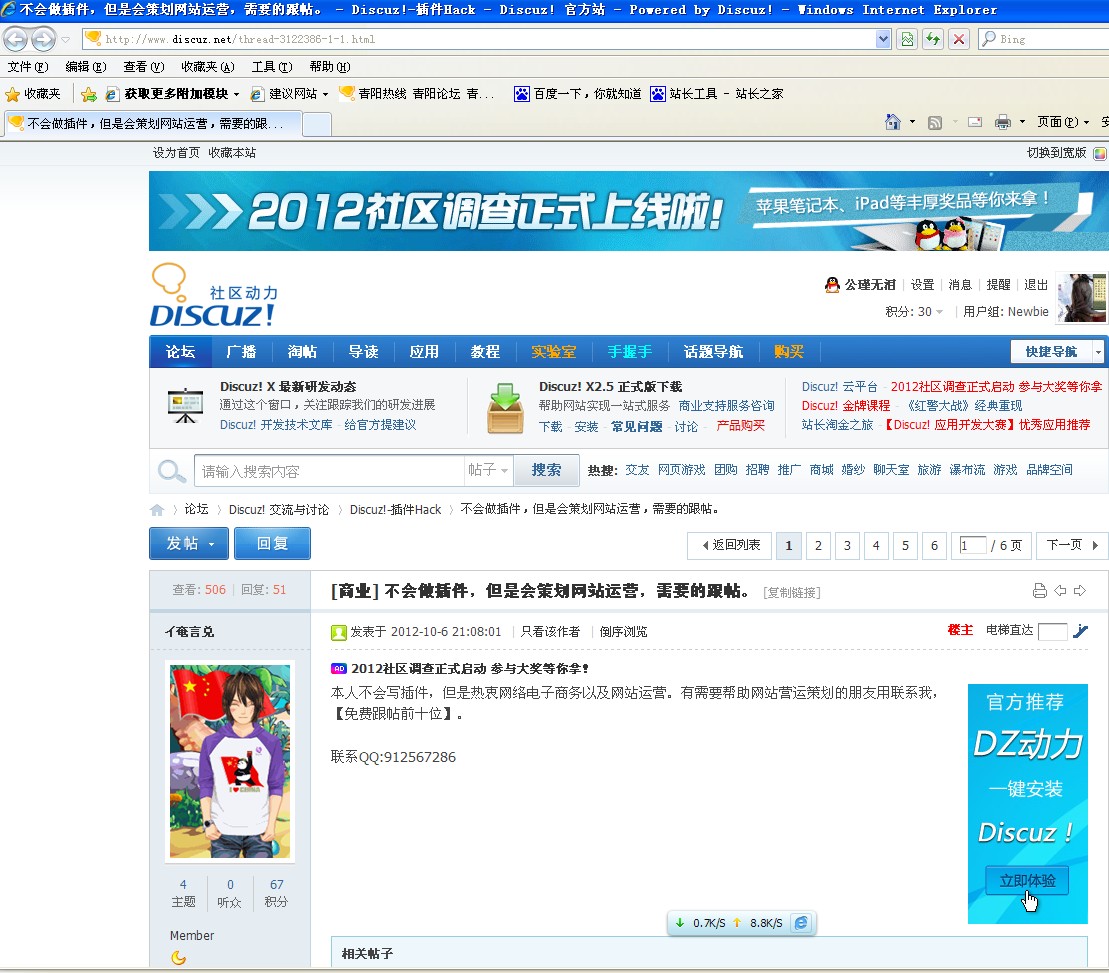Click the RSS feeds icon
Viewport: 1109px width, 973px height.
click(x=934, y=122)
